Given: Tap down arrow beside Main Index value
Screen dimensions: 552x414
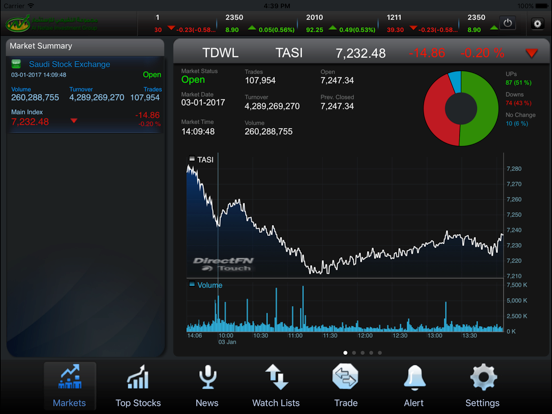Looking at the screenshot, I should point(74,121).
